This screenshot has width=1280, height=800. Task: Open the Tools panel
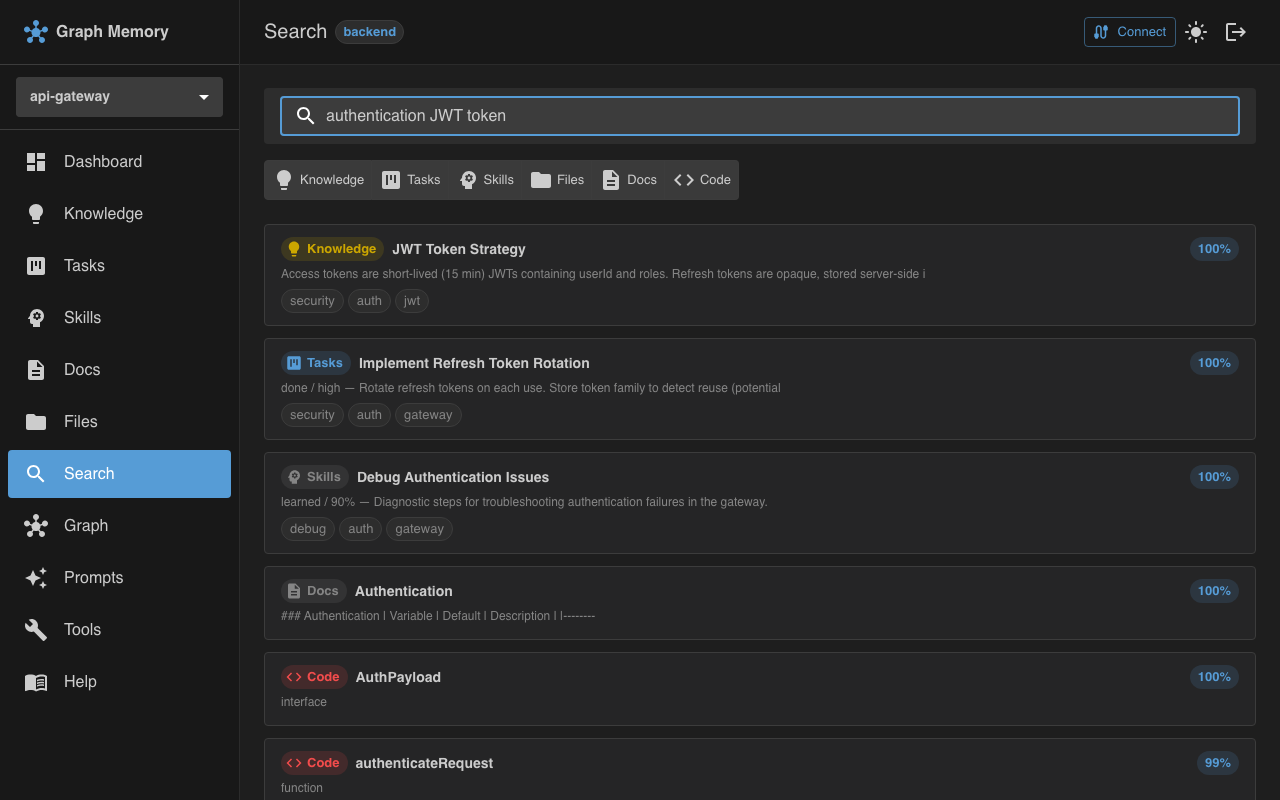pos(81,629)
